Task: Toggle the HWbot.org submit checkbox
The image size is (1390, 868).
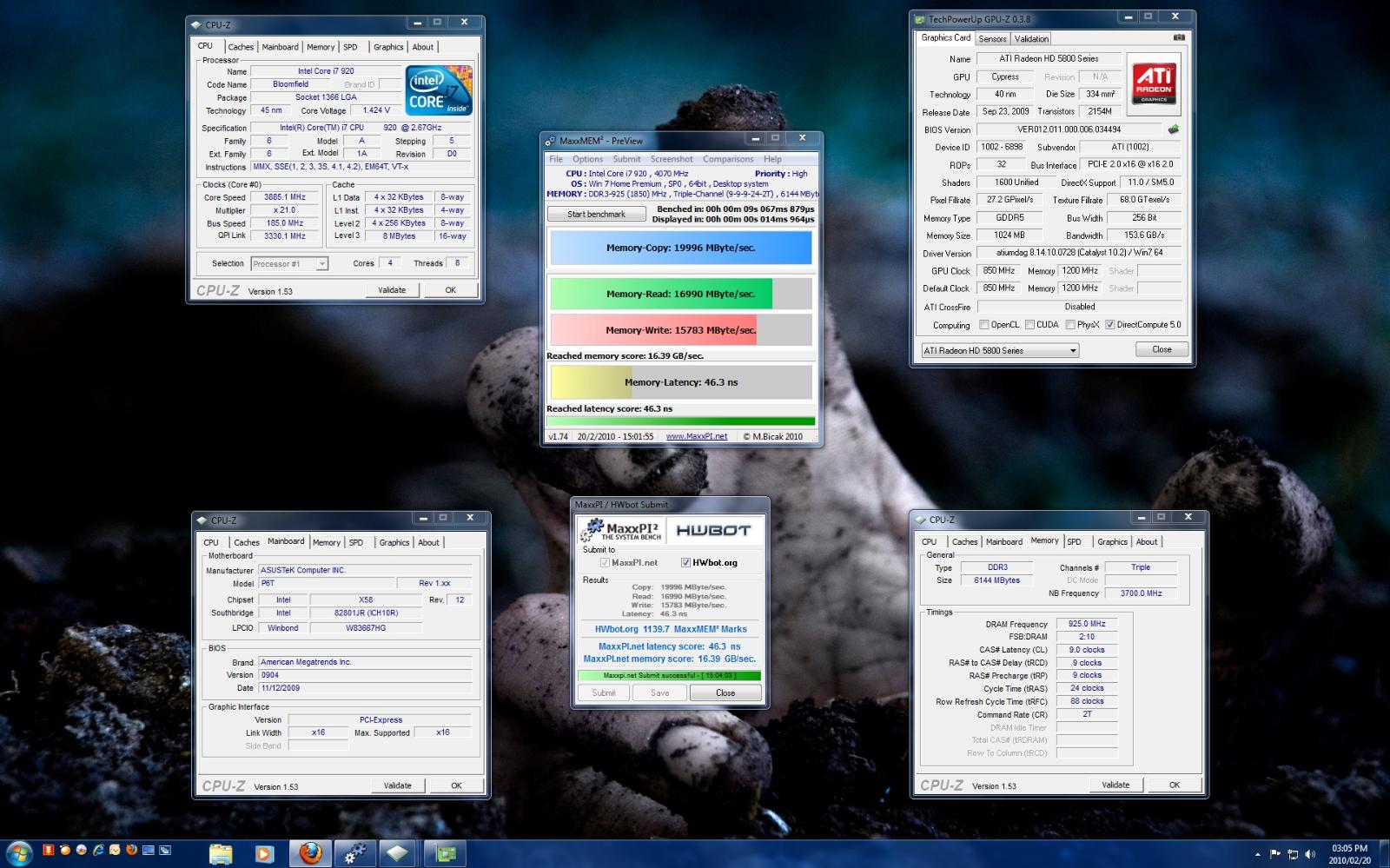Action: [685, 562]
